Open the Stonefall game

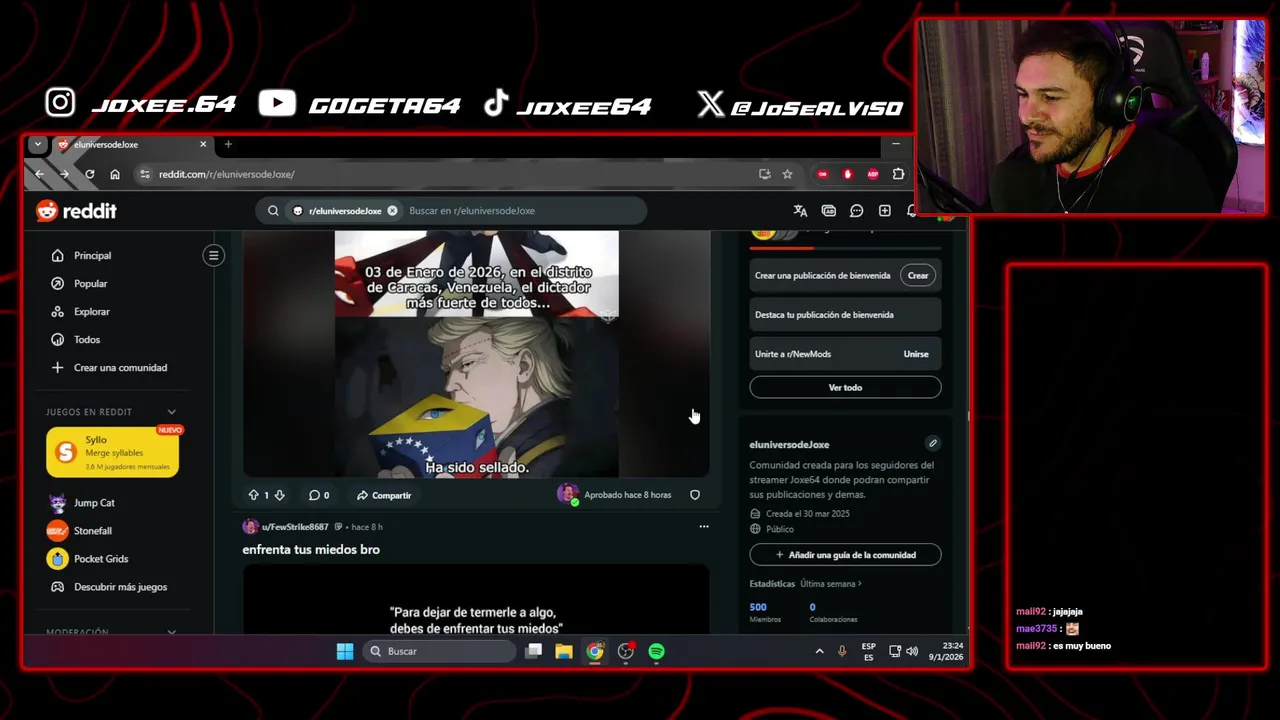click(x=92, y=531)
